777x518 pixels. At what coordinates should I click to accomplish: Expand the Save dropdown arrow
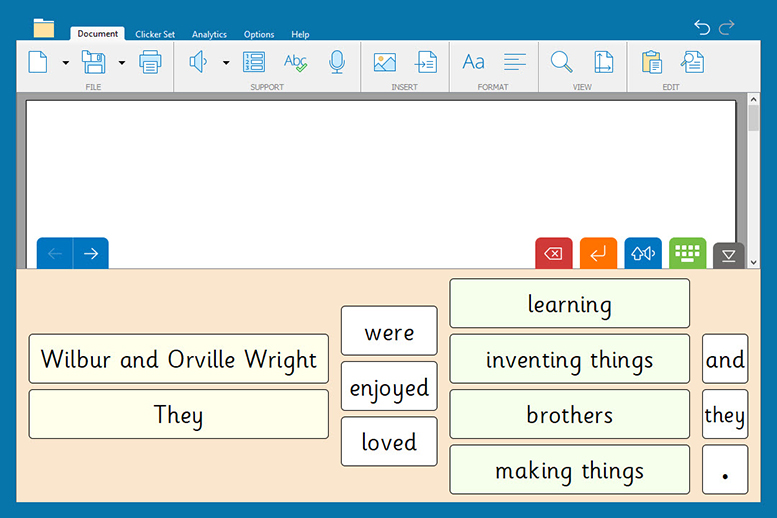(x=122, y=63)
